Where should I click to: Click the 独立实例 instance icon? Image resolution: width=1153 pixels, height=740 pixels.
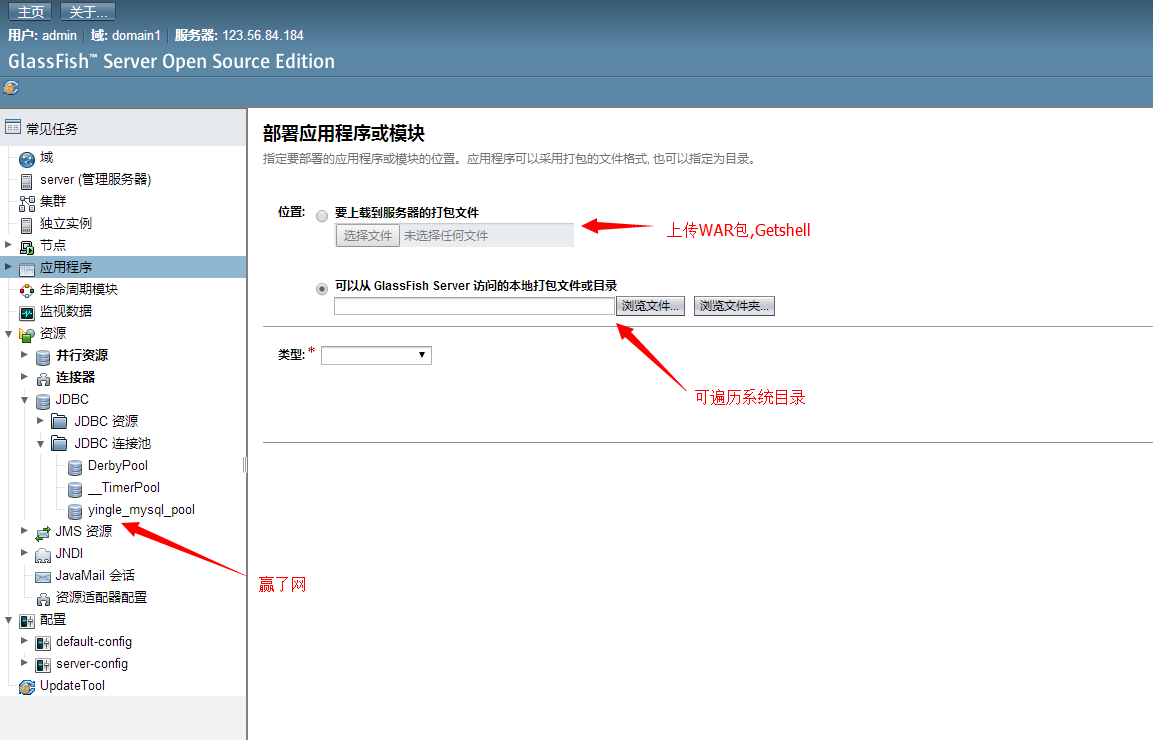point(26,225)
